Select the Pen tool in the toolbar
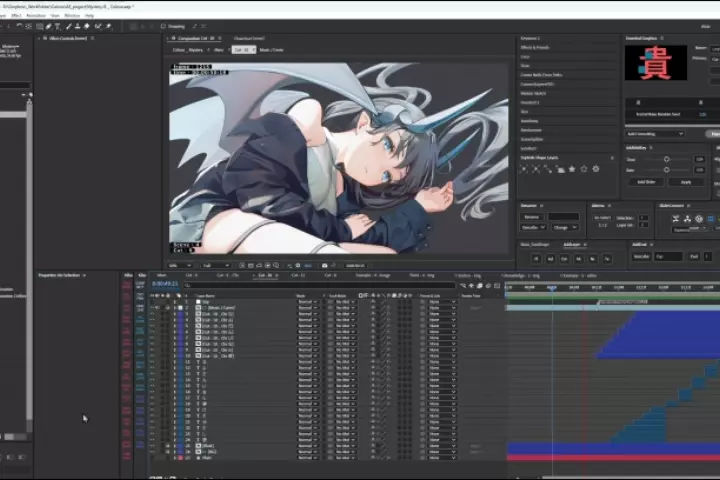 (49, 27)
